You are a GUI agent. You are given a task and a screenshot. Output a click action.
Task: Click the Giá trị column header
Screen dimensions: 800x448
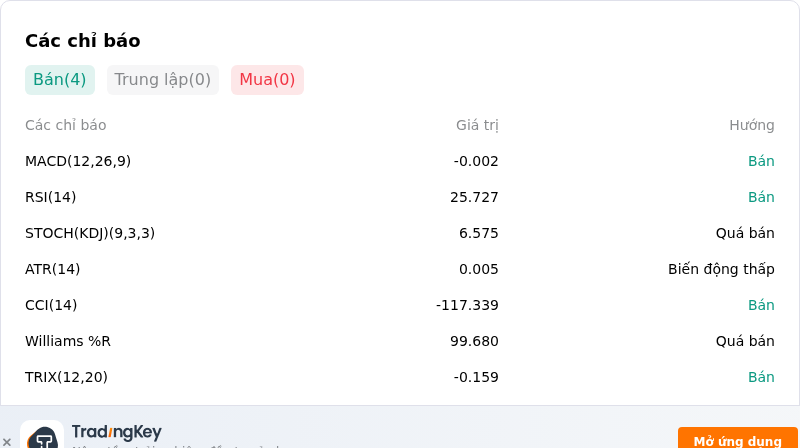click(x=477, y=126)
